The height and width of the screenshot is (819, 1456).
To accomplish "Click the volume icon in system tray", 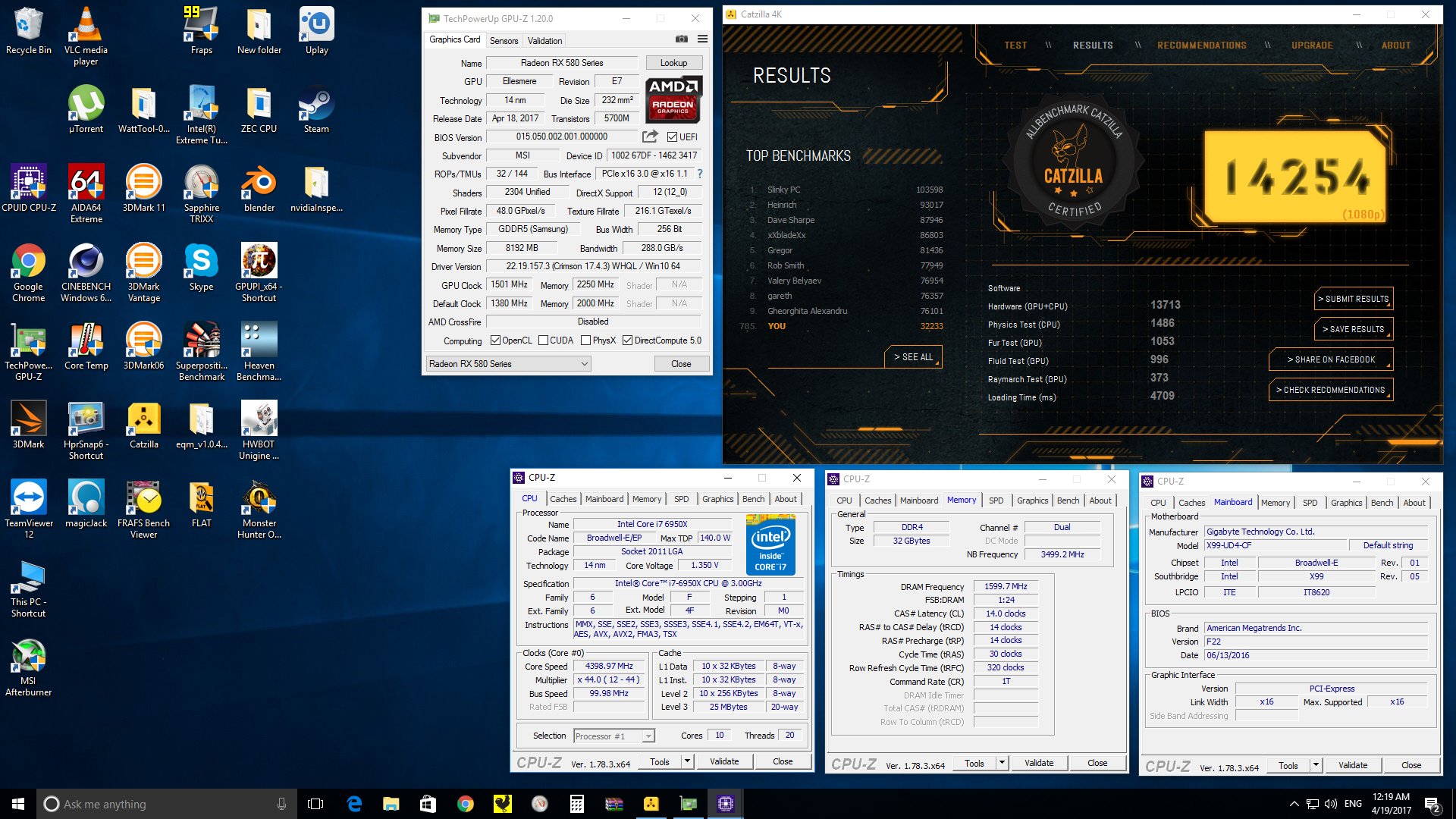I will 1330,804.
